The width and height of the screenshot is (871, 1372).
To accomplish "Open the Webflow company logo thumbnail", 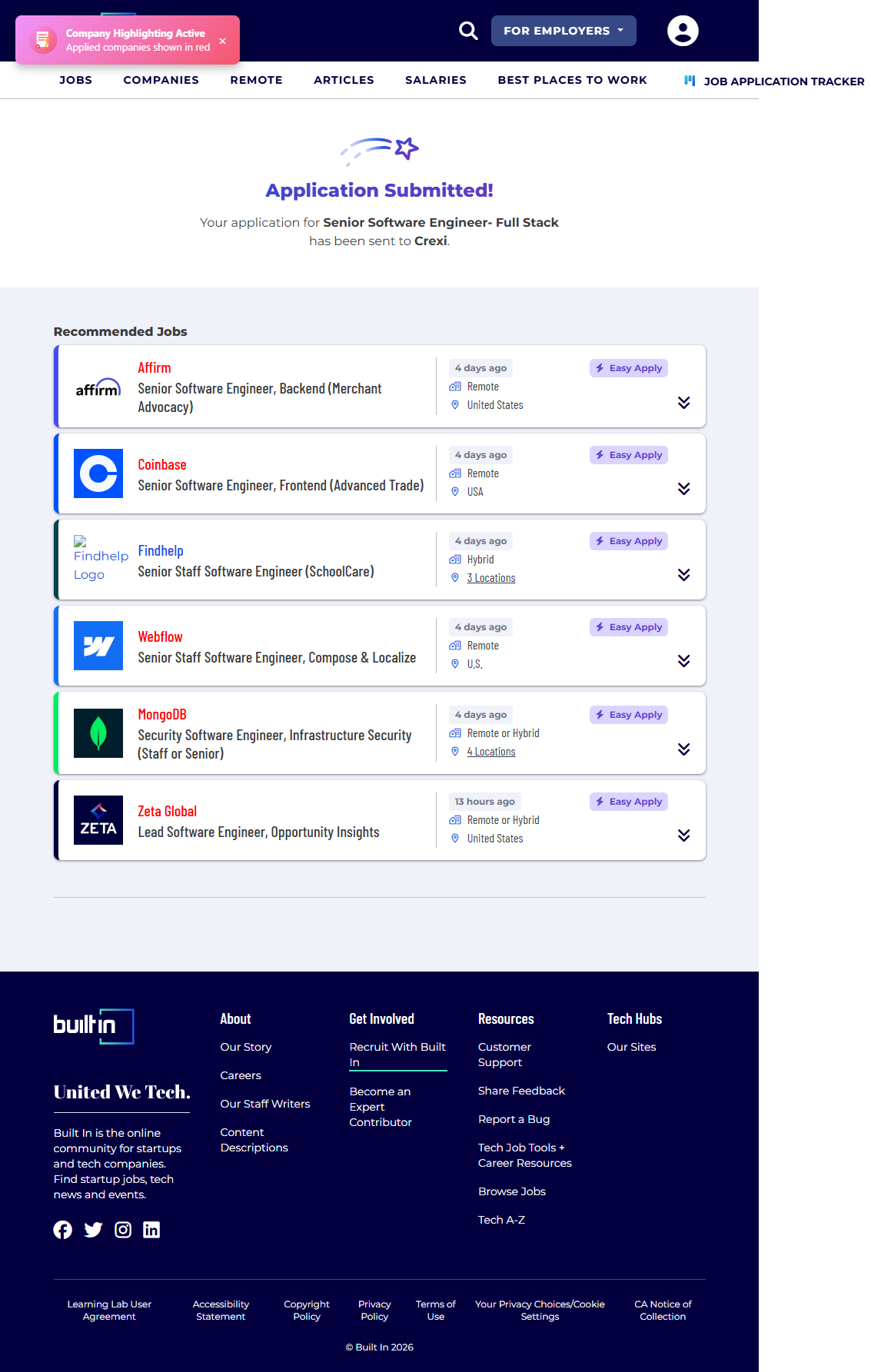I will tap(98, 646).
